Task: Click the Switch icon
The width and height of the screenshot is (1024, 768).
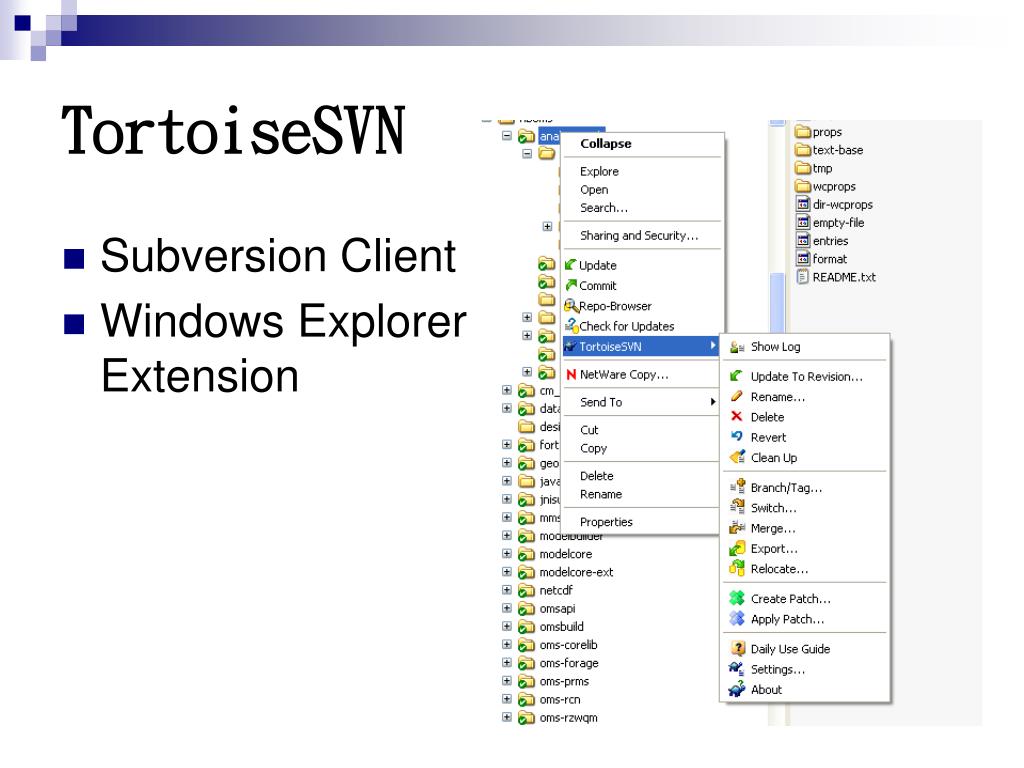Action: (737, 507)
